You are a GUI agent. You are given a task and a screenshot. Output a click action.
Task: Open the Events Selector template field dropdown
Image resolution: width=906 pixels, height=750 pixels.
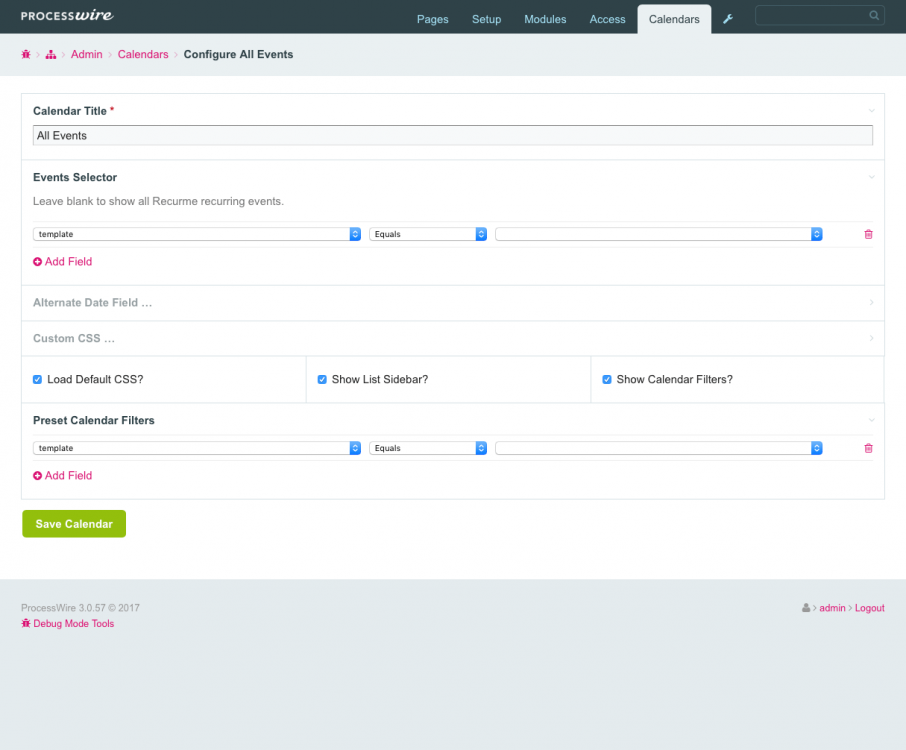[x=197, y=234]
